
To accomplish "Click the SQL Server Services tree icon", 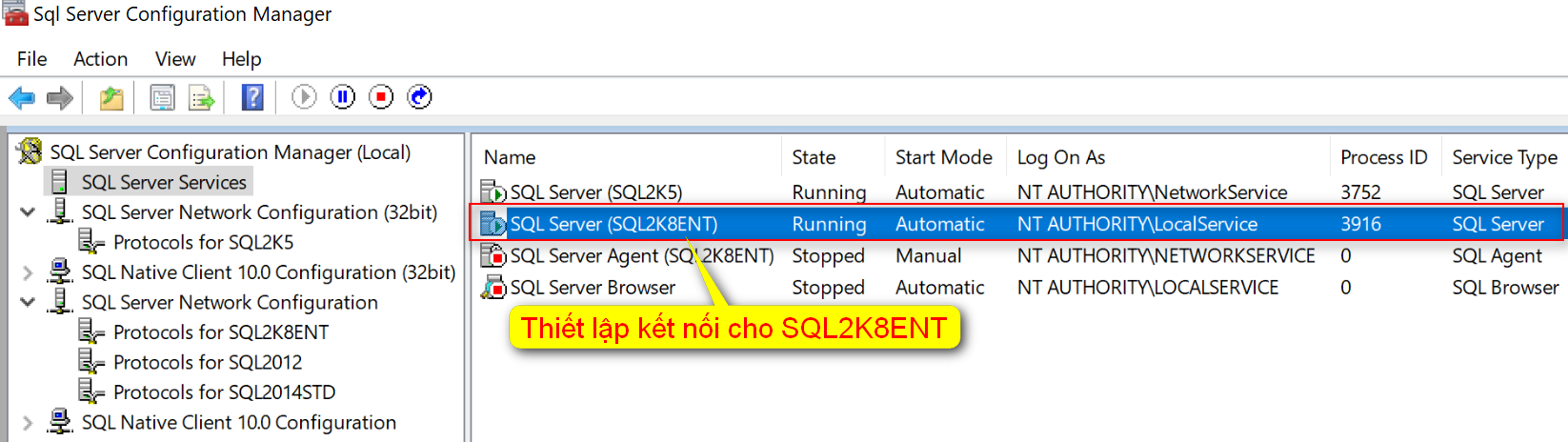I will (59, 182).
